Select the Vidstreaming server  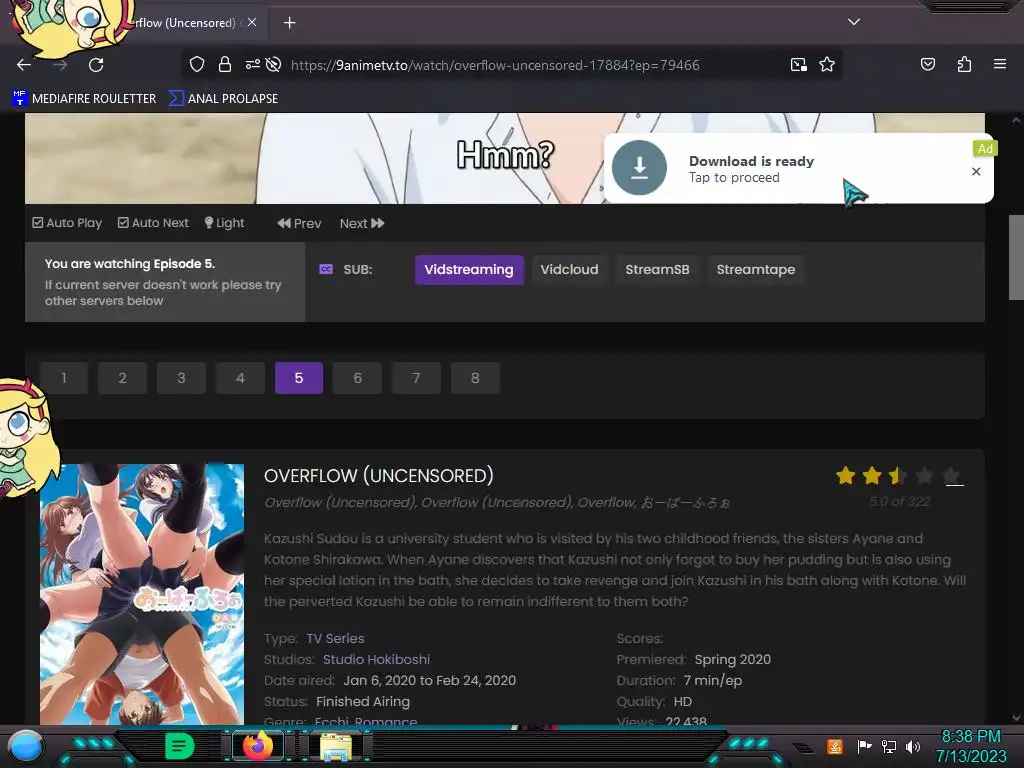pos(469,270)
